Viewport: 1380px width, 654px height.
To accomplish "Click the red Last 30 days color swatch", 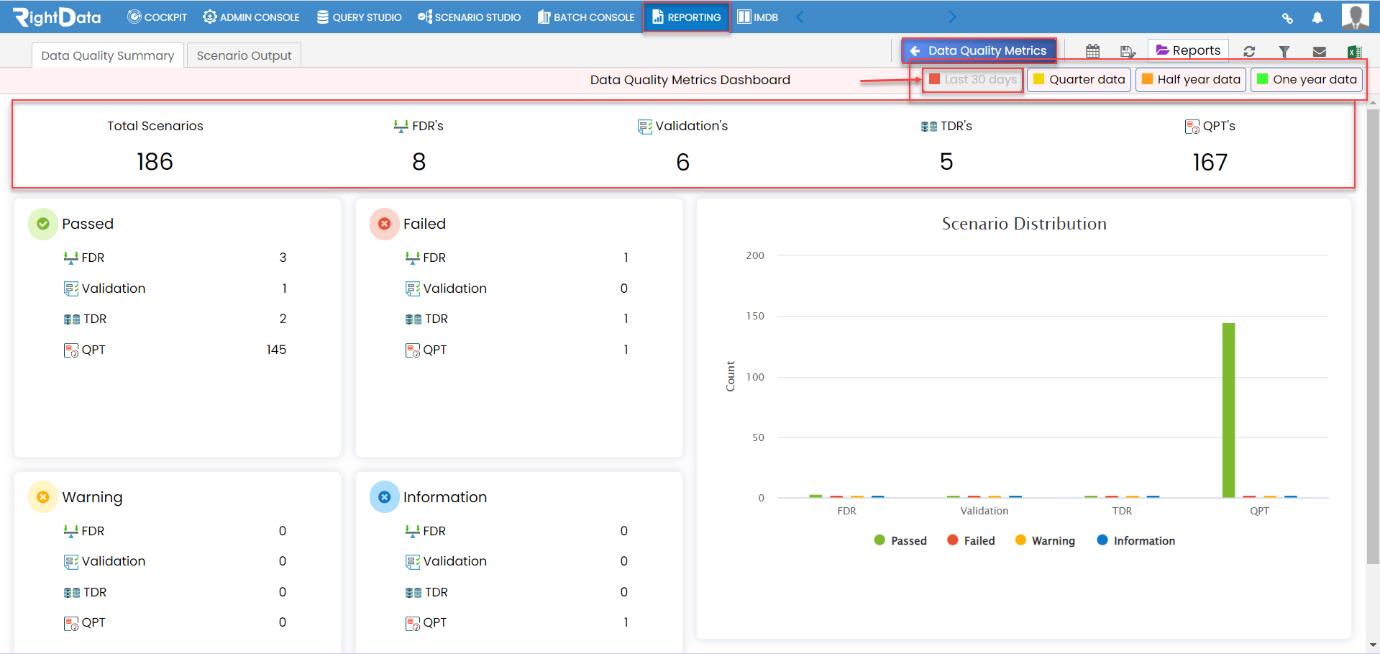I will pyautogui.click(x=935, y=79).
